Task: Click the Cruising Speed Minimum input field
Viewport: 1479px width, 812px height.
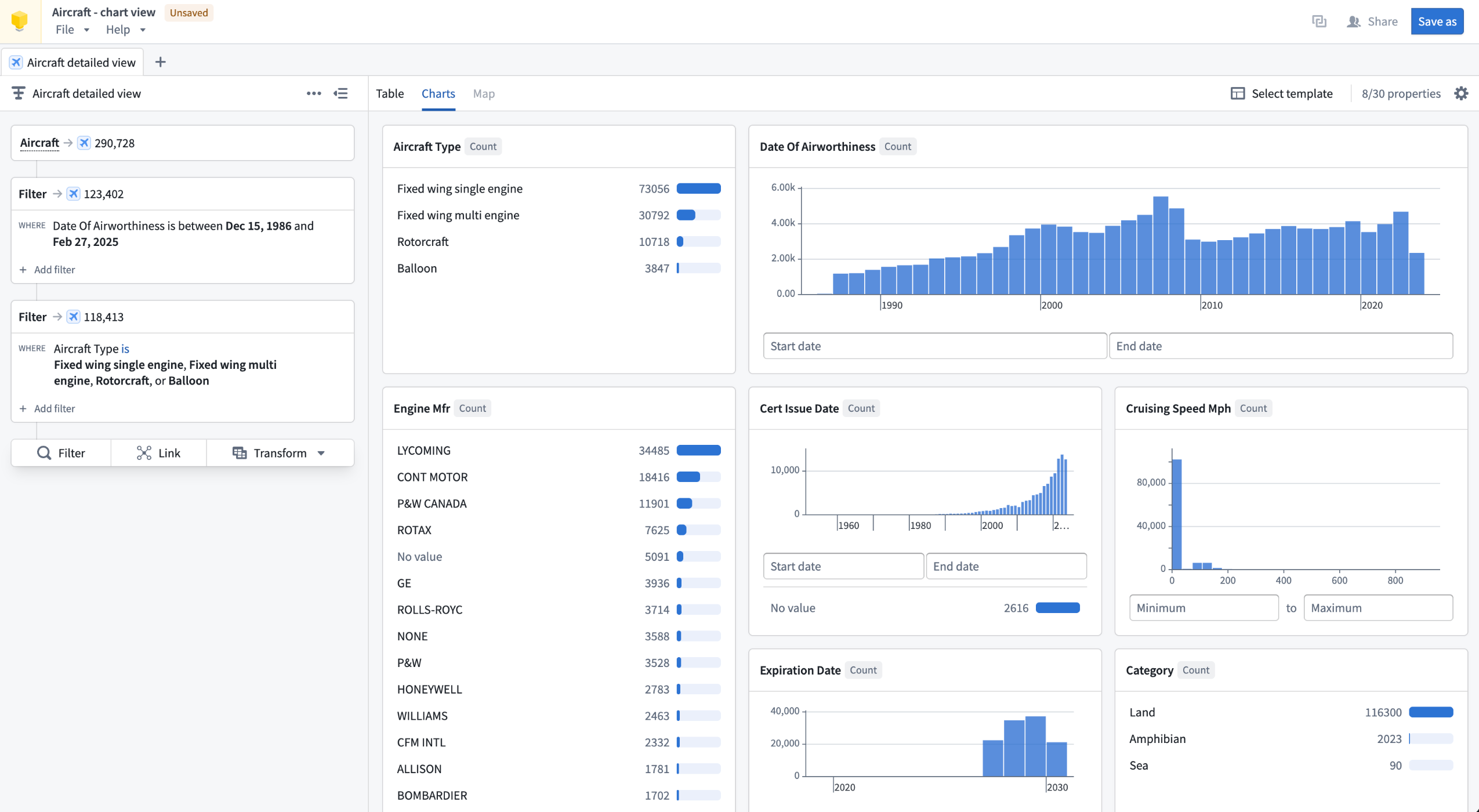Action: pyautogui.click(x=1203, y=608)
